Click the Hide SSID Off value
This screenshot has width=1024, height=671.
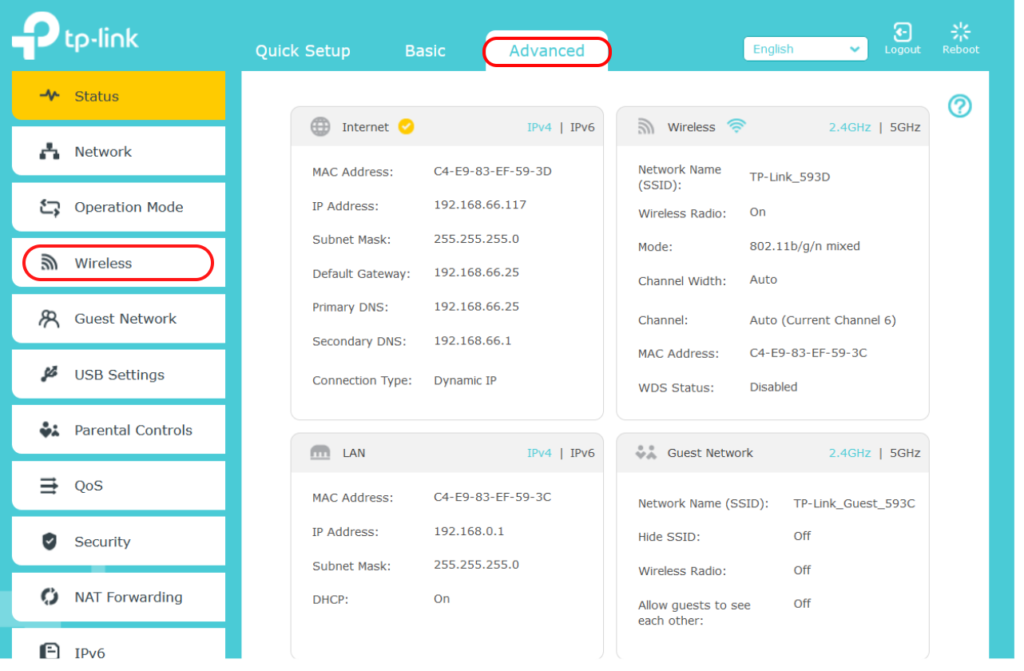click(x=802, y=536)
